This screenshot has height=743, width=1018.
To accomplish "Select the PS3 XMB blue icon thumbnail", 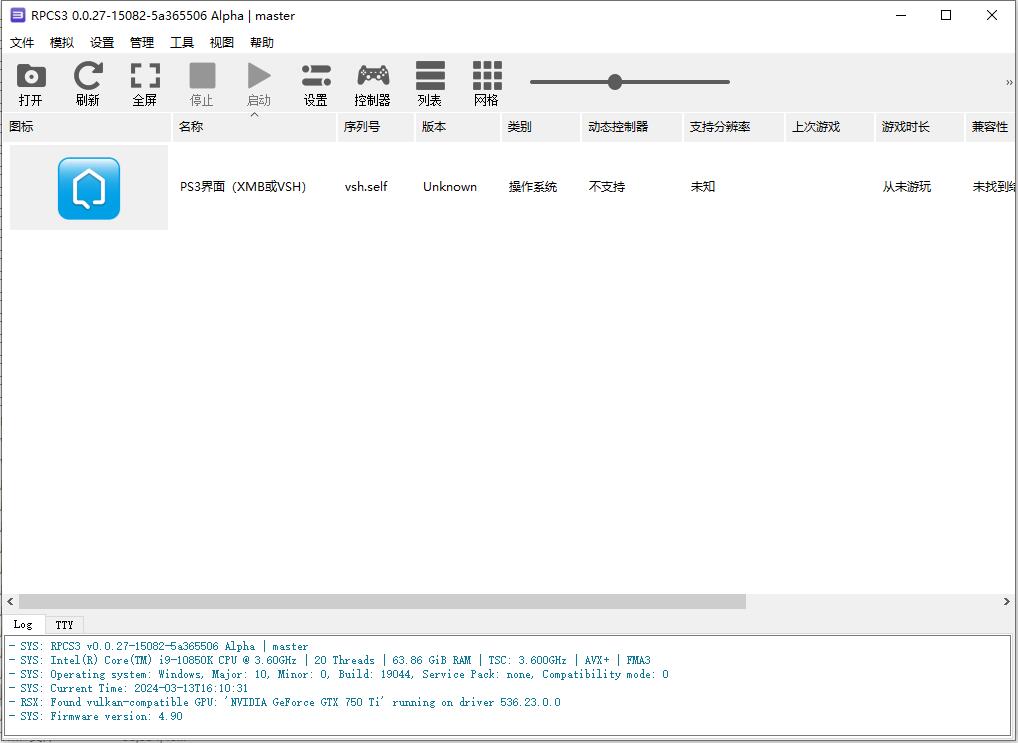I will [x=89, y=188].
